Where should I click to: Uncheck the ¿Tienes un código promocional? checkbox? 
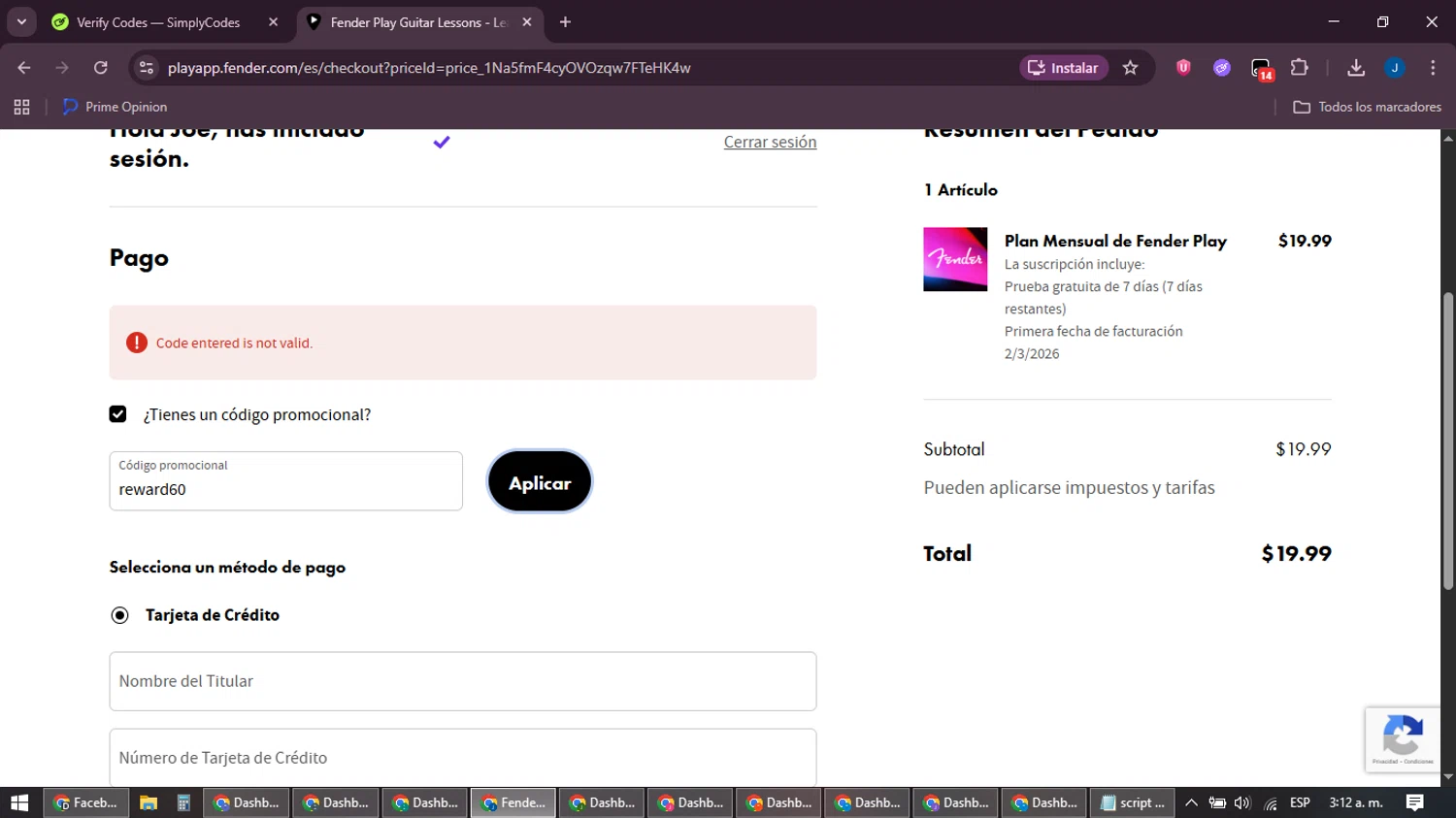click(117, 414)
